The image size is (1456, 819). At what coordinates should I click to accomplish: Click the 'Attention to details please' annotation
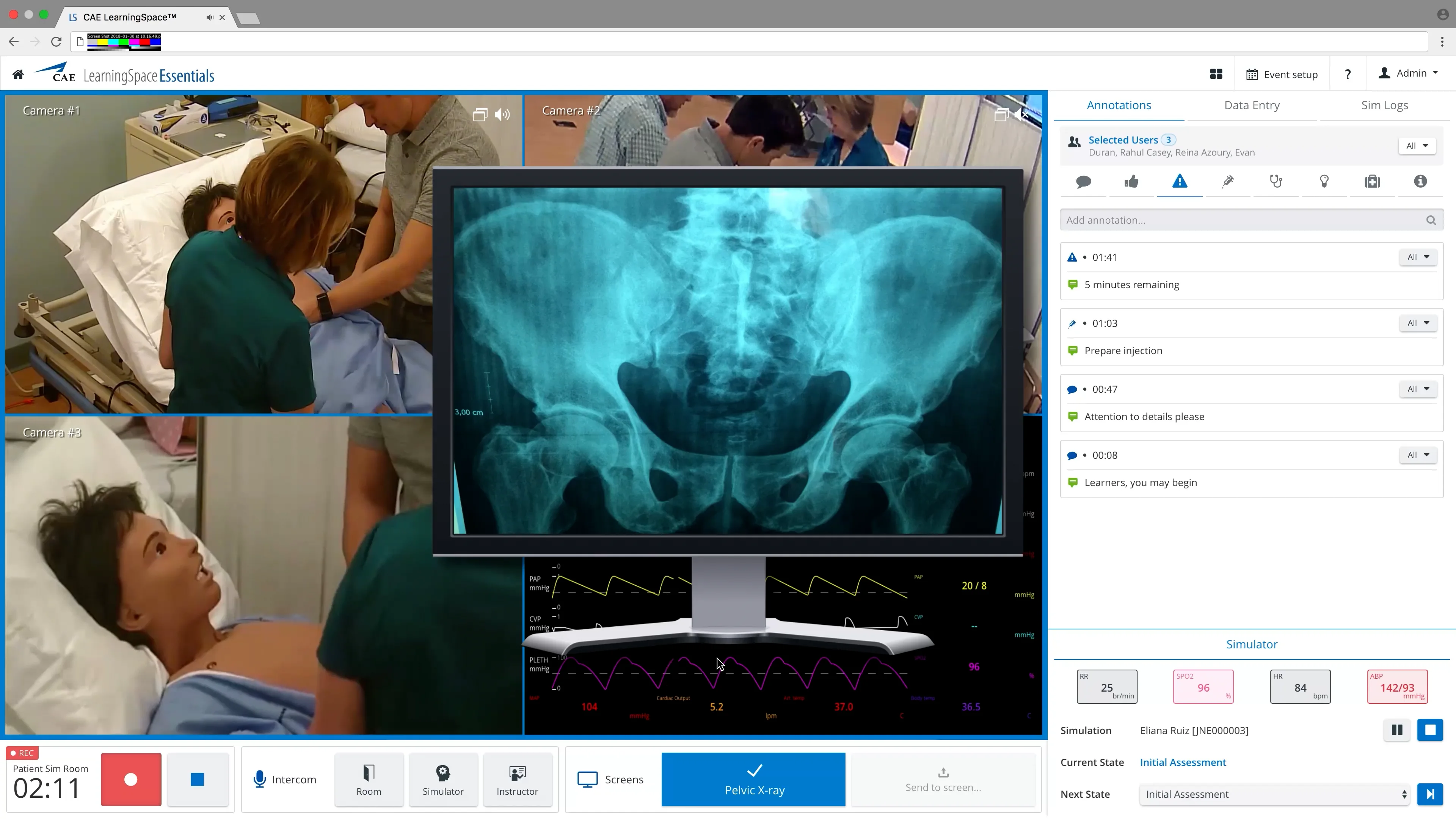click(x=1144, y=417)
